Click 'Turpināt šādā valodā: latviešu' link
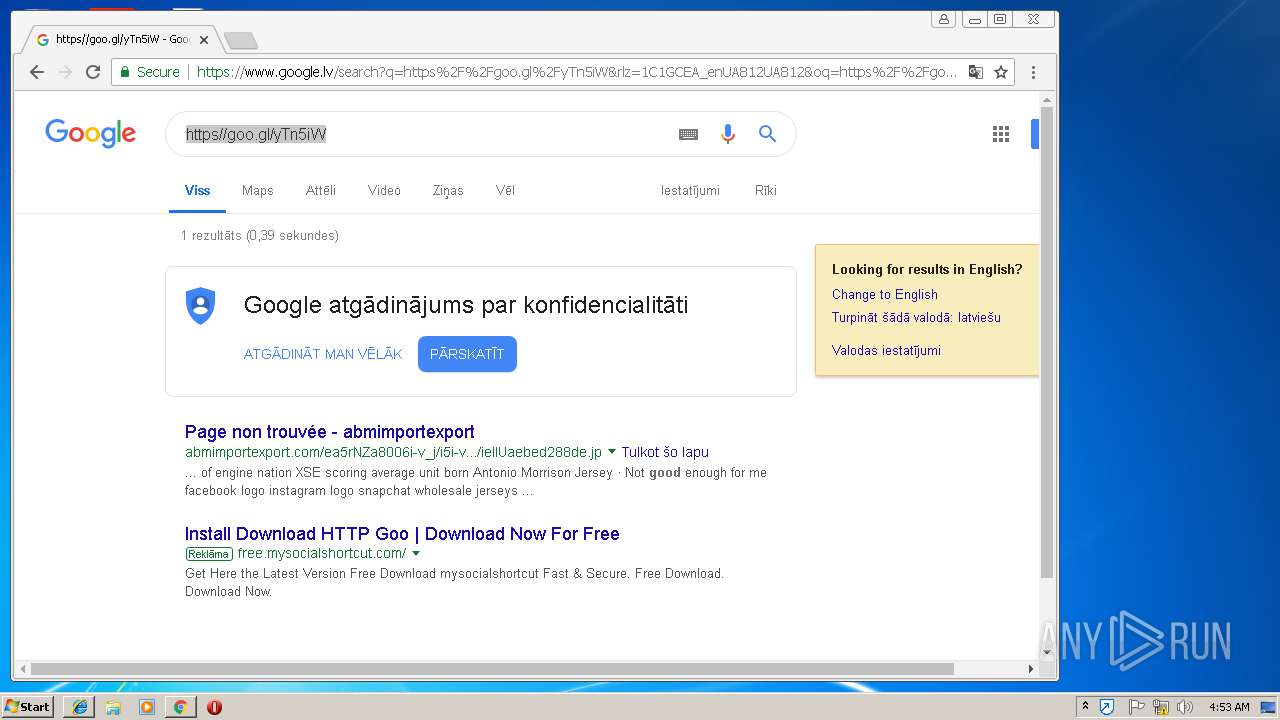This screenshot has width=1280, height=720. pos(916,317)
